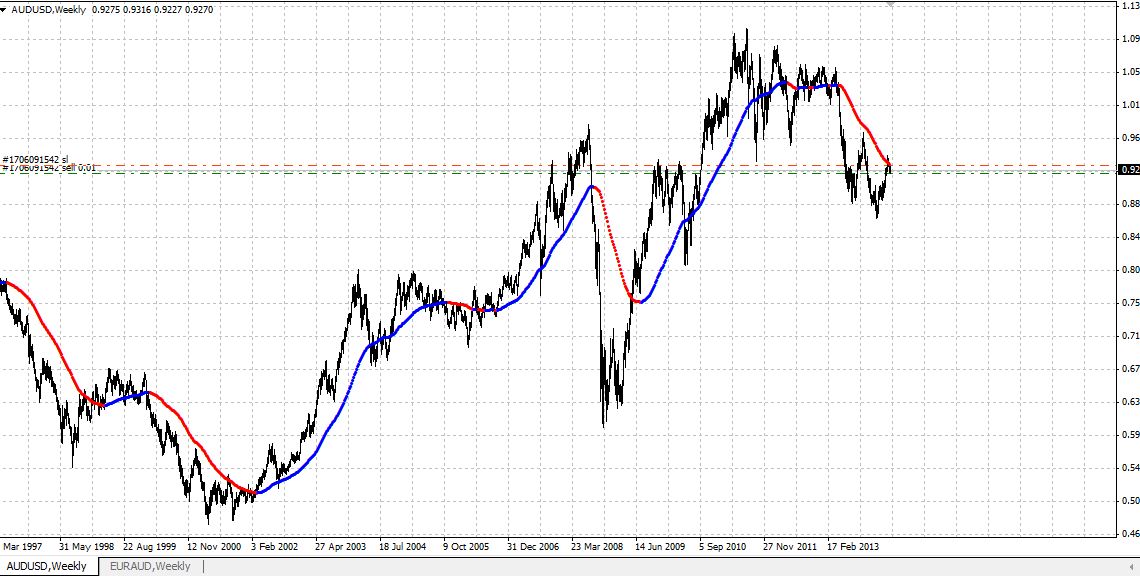Click the 18 Jul 2004 date label
This screenshot has height=576, width=1140.
(403, 545)
